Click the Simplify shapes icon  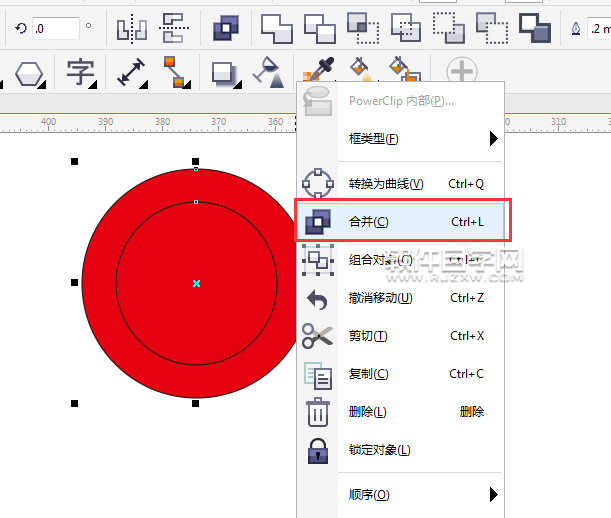(x=406, y=28)
